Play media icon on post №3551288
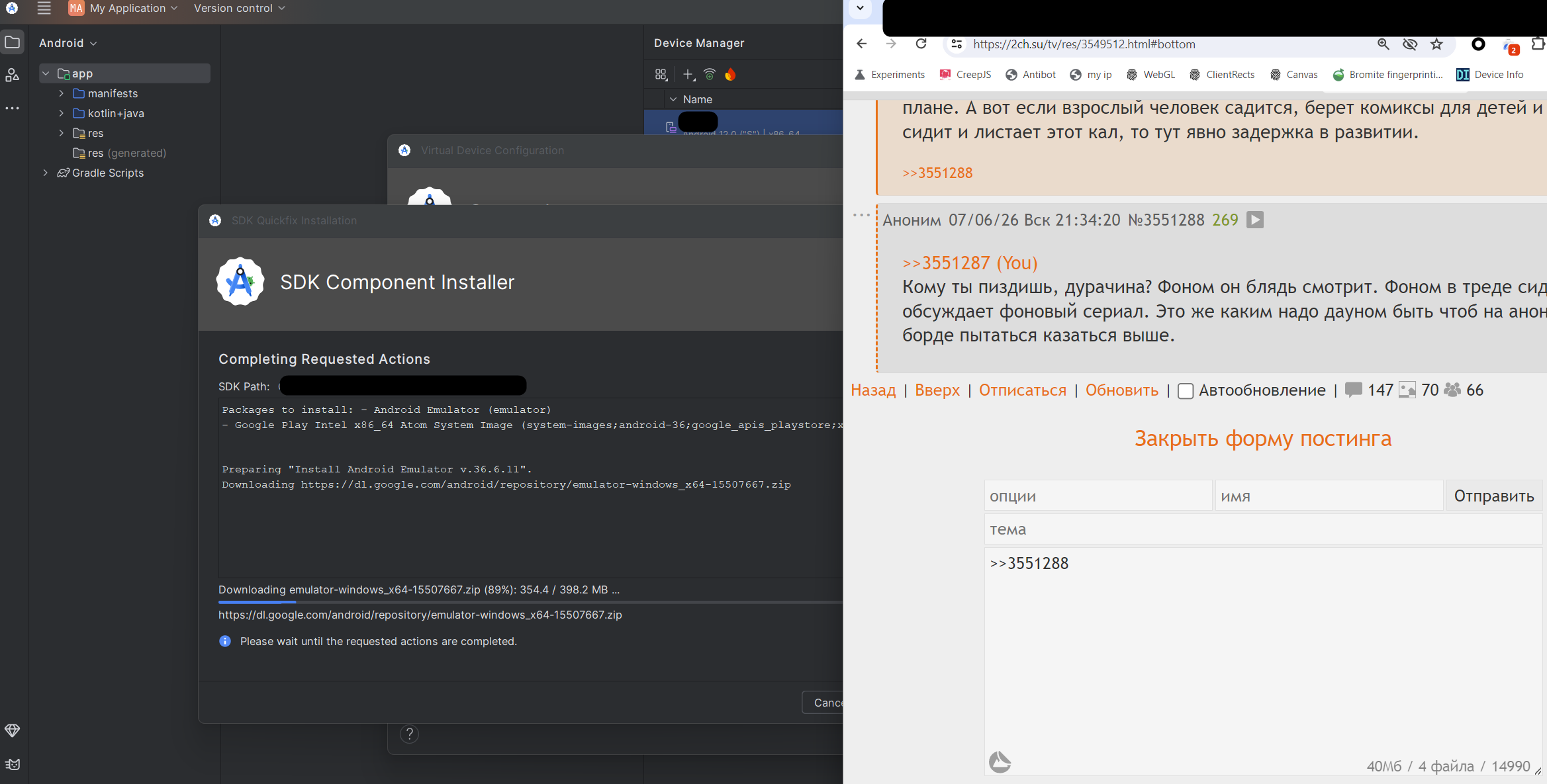 coord(1255,220)
